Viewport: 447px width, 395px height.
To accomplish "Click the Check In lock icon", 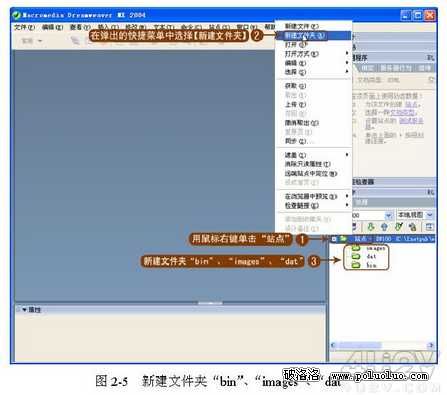I will coord(413,227).
